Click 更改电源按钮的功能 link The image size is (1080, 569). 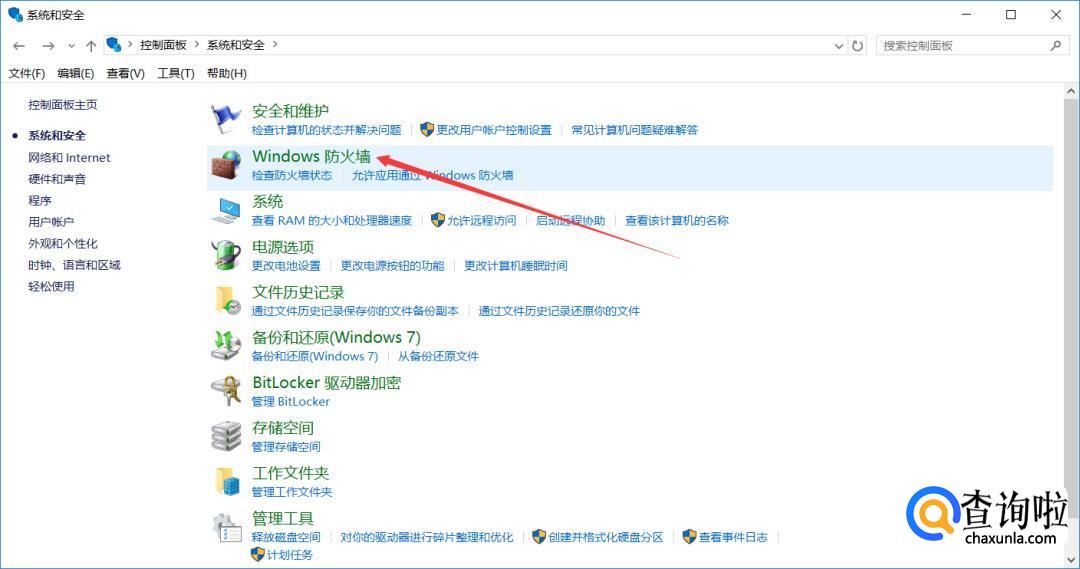393,266
